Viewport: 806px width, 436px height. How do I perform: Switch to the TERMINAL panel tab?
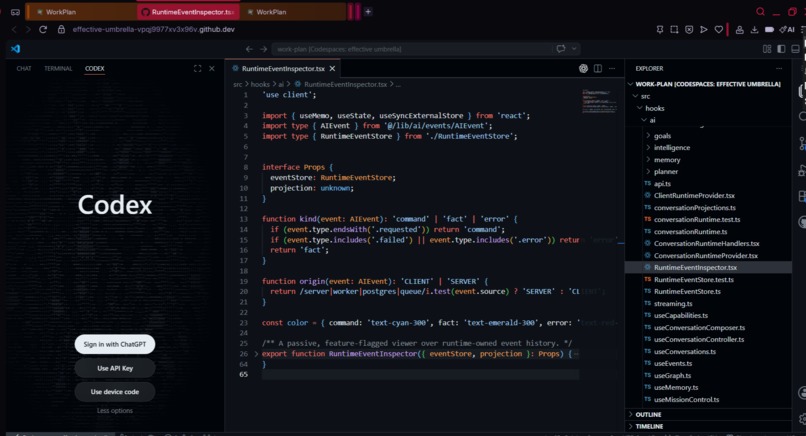coord(58,68)
